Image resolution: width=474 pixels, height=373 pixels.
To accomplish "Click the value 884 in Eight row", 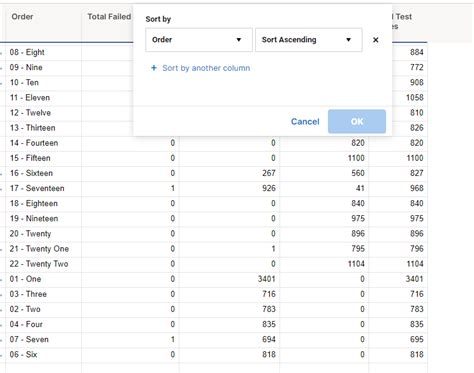I will pos(417,52).
